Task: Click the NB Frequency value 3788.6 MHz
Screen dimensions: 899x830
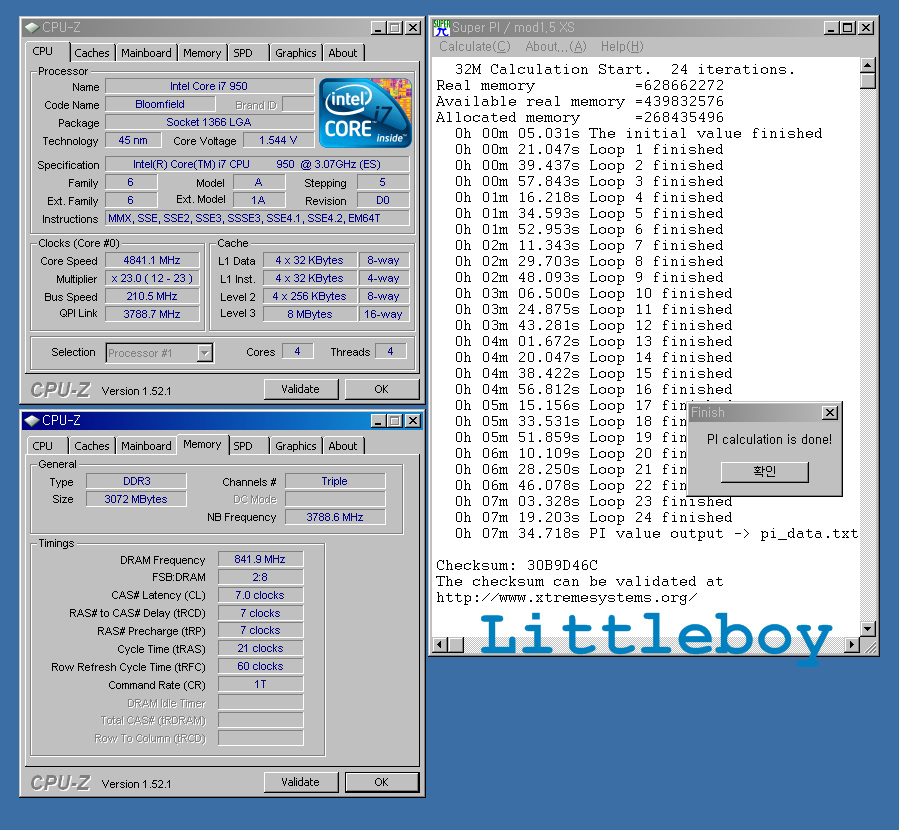Action: pyautogui.click(x=335, y=517)
